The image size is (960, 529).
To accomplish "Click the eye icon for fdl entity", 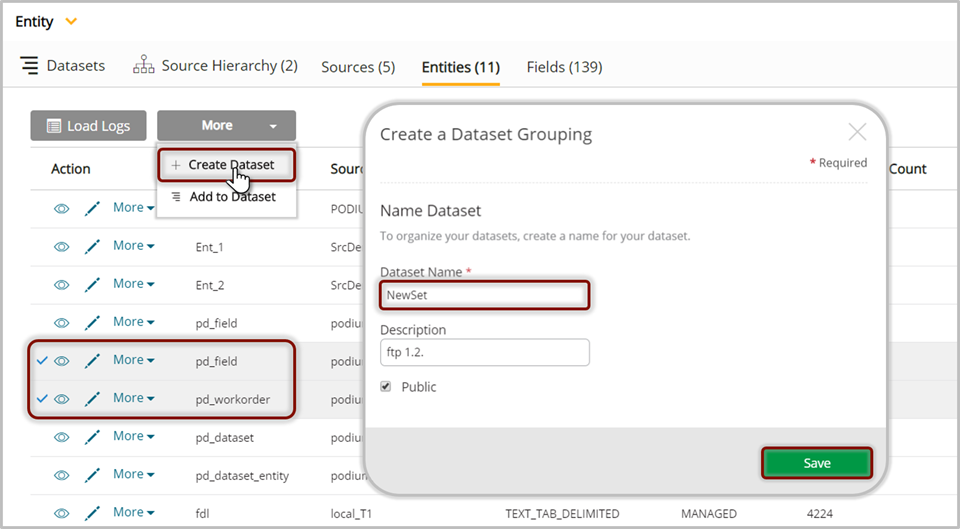I will point(61,513).
